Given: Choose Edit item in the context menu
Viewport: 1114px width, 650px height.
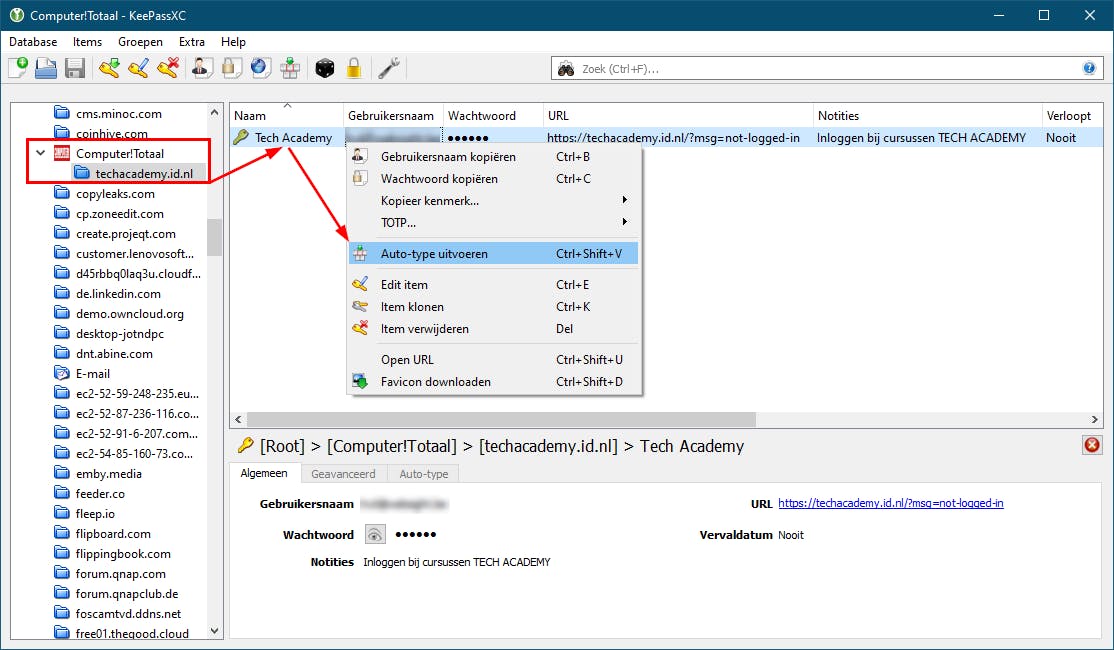Looking at the screenshot, I should [x=493, y=284].
